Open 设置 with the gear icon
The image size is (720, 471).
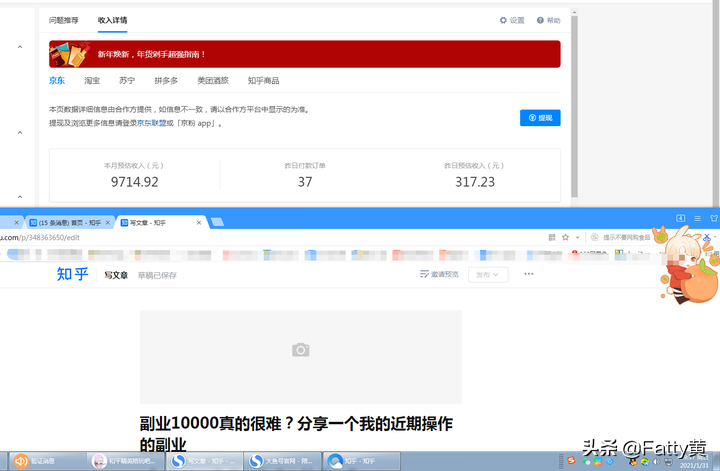click(512, 20)
